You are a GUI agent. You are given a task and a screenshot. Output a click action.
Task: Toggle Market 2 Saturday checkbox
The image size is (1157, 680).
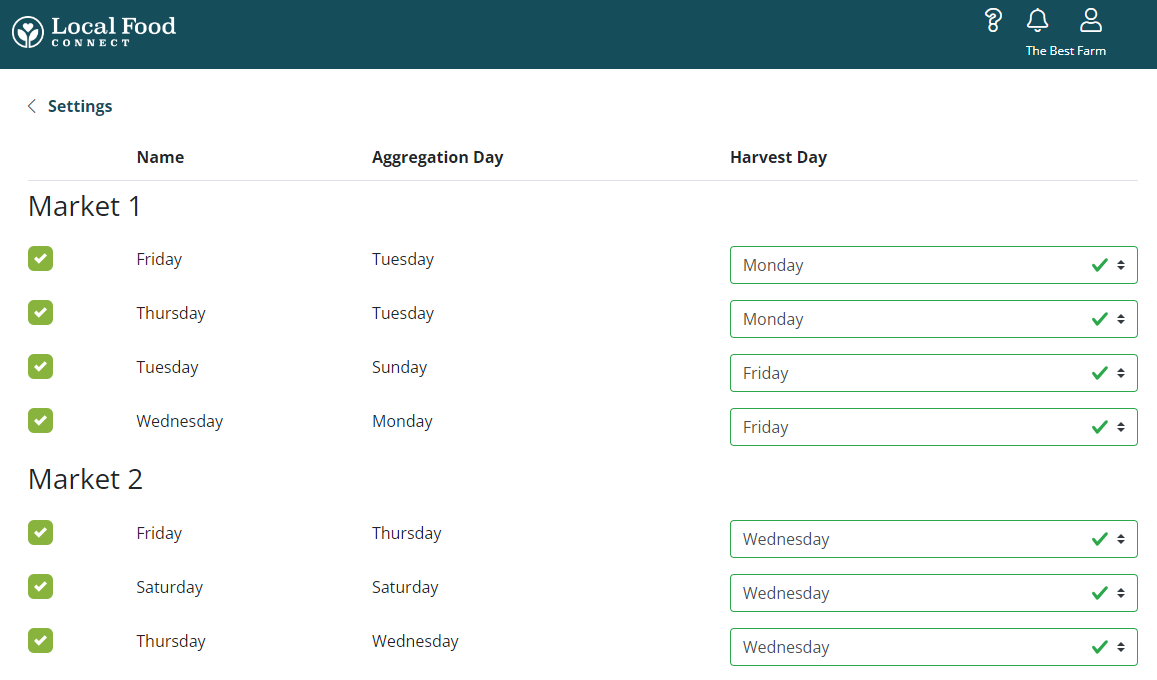pyautogui.click(x=40, y=587)
